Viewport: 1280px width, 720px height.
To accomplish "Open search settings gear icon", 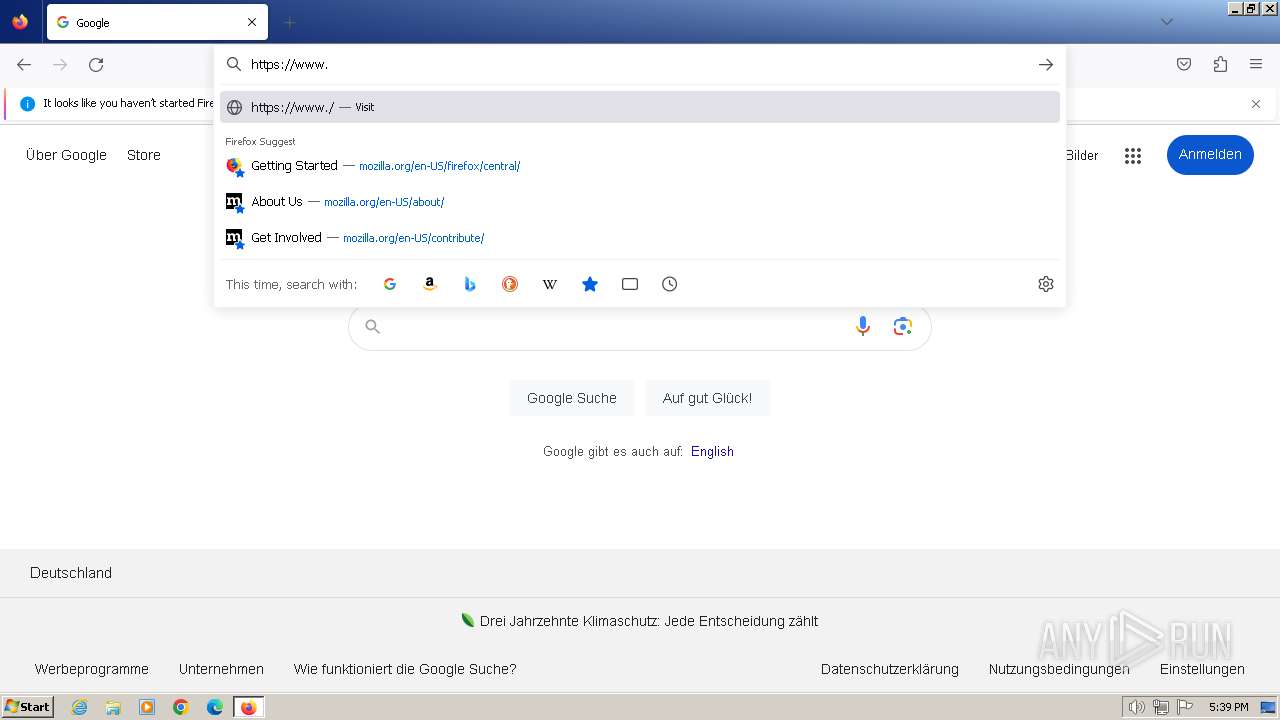I will click(x=1046, y=284).
